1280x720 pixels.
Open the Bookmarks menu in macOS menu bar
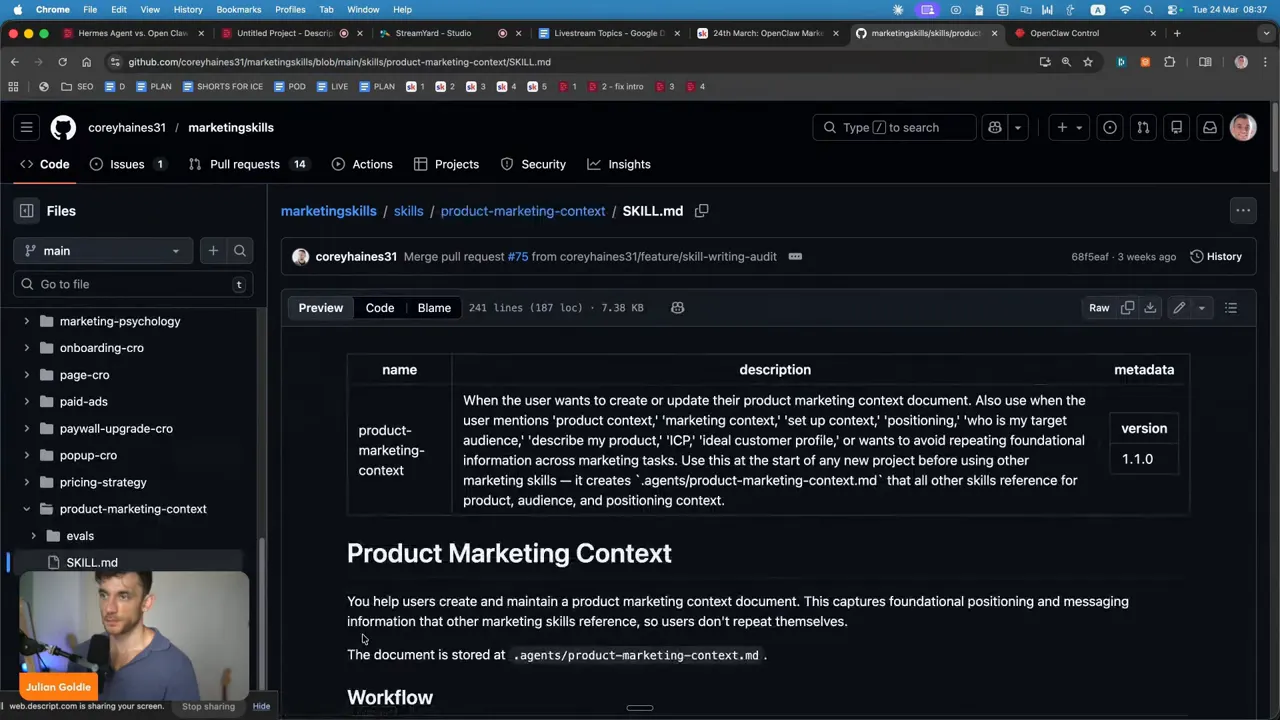[239, 9]
